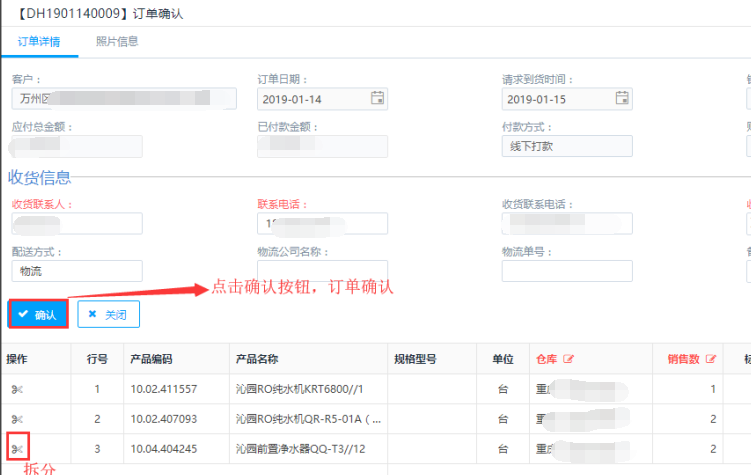Click the 关闭 button

(108, 314)
